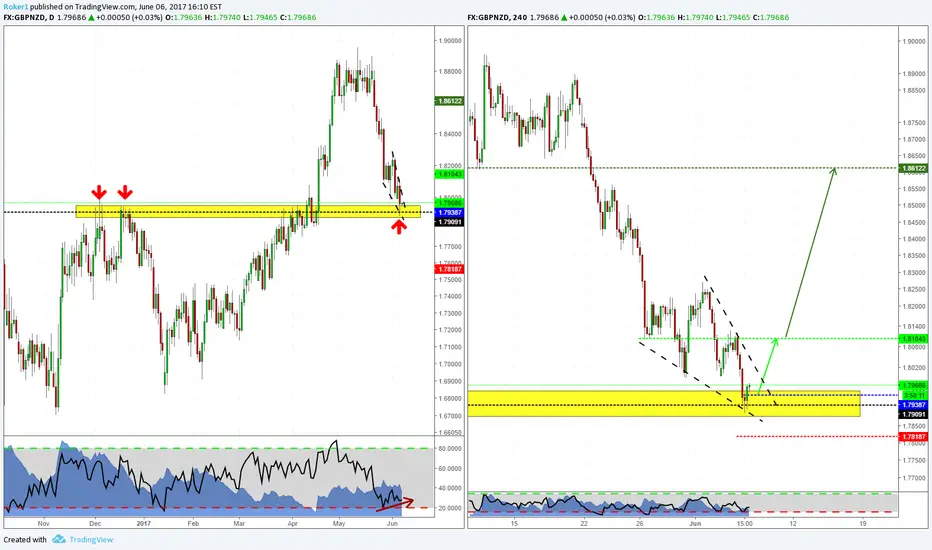Click the 1.86122 target label on 240 chart
The height and width of the screenshot is (550, 932).
point(914,168)
